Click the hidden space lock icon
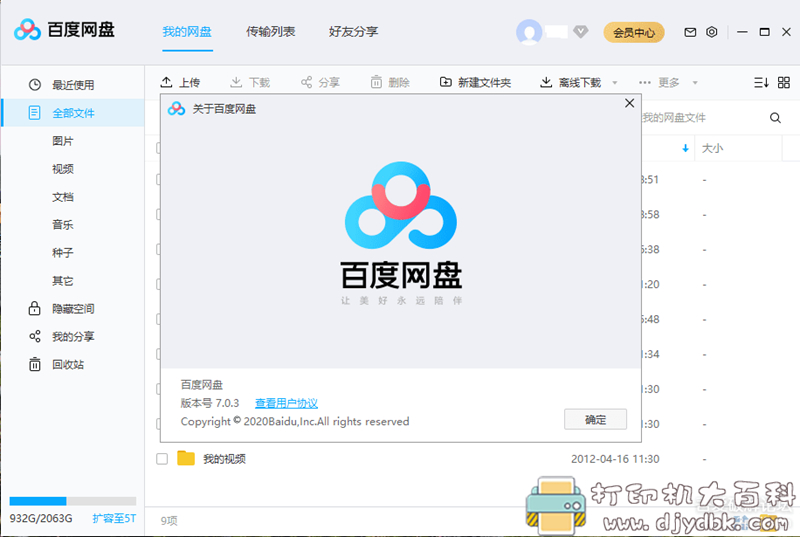The image size is (800, 537). point(34,308)
